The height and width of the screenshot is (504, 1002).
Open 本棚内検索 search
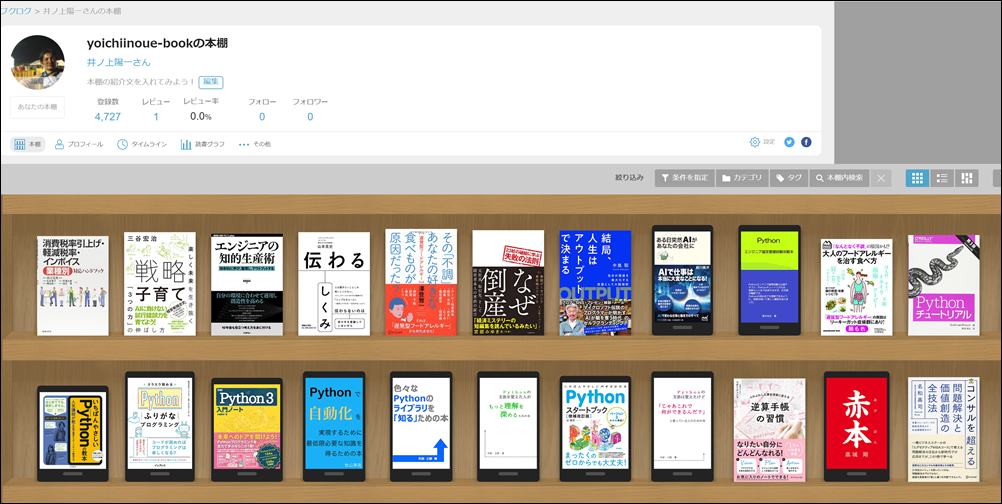[x=839, y=178]
